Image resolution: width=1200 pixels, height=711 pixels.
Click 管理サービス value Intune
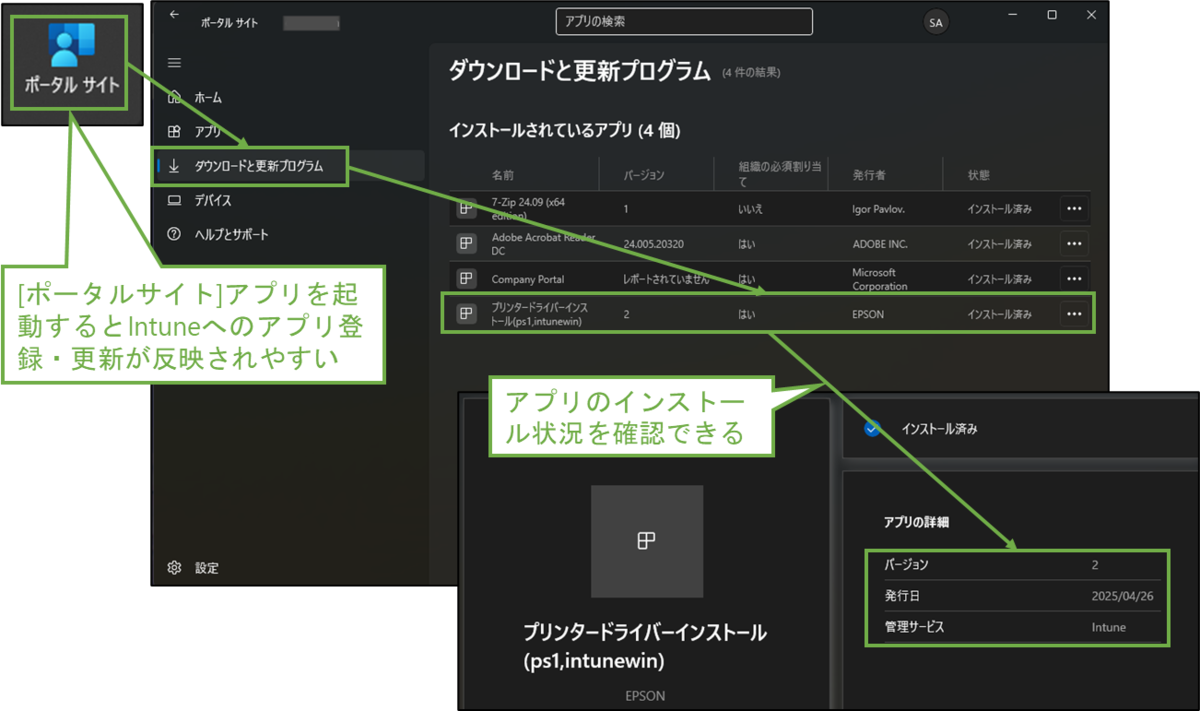pos(1109,627)
